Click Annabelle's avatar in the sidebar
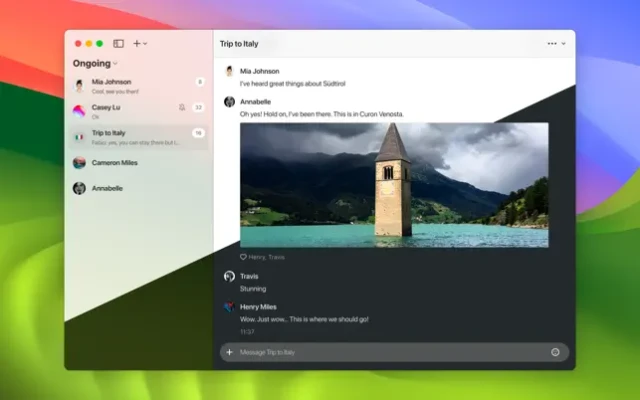The height and width of the screenshot is (400, 640). click(79, 188)
